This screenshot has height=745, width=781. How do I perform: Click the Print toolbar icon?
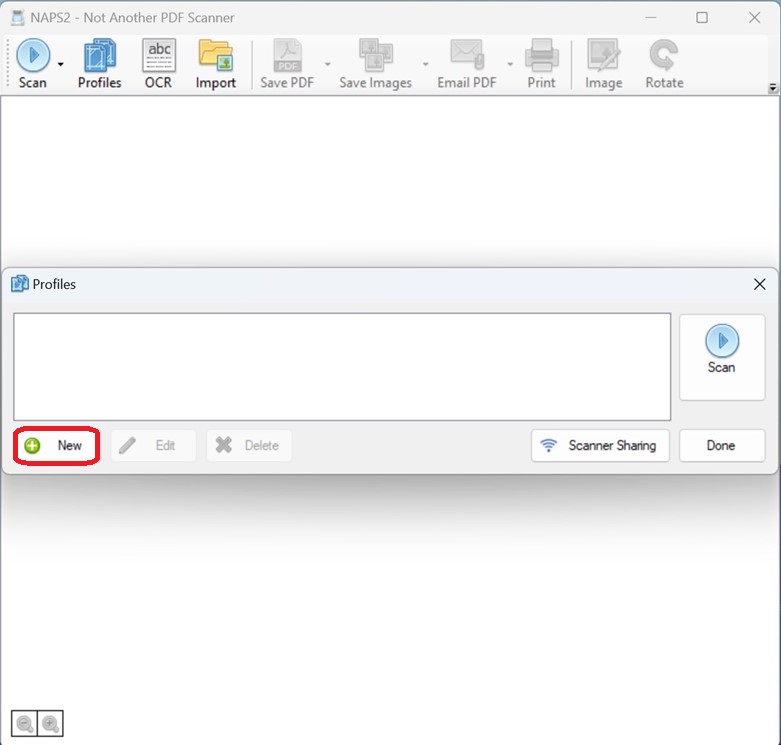pyautogui.click(x=541, y=64)
